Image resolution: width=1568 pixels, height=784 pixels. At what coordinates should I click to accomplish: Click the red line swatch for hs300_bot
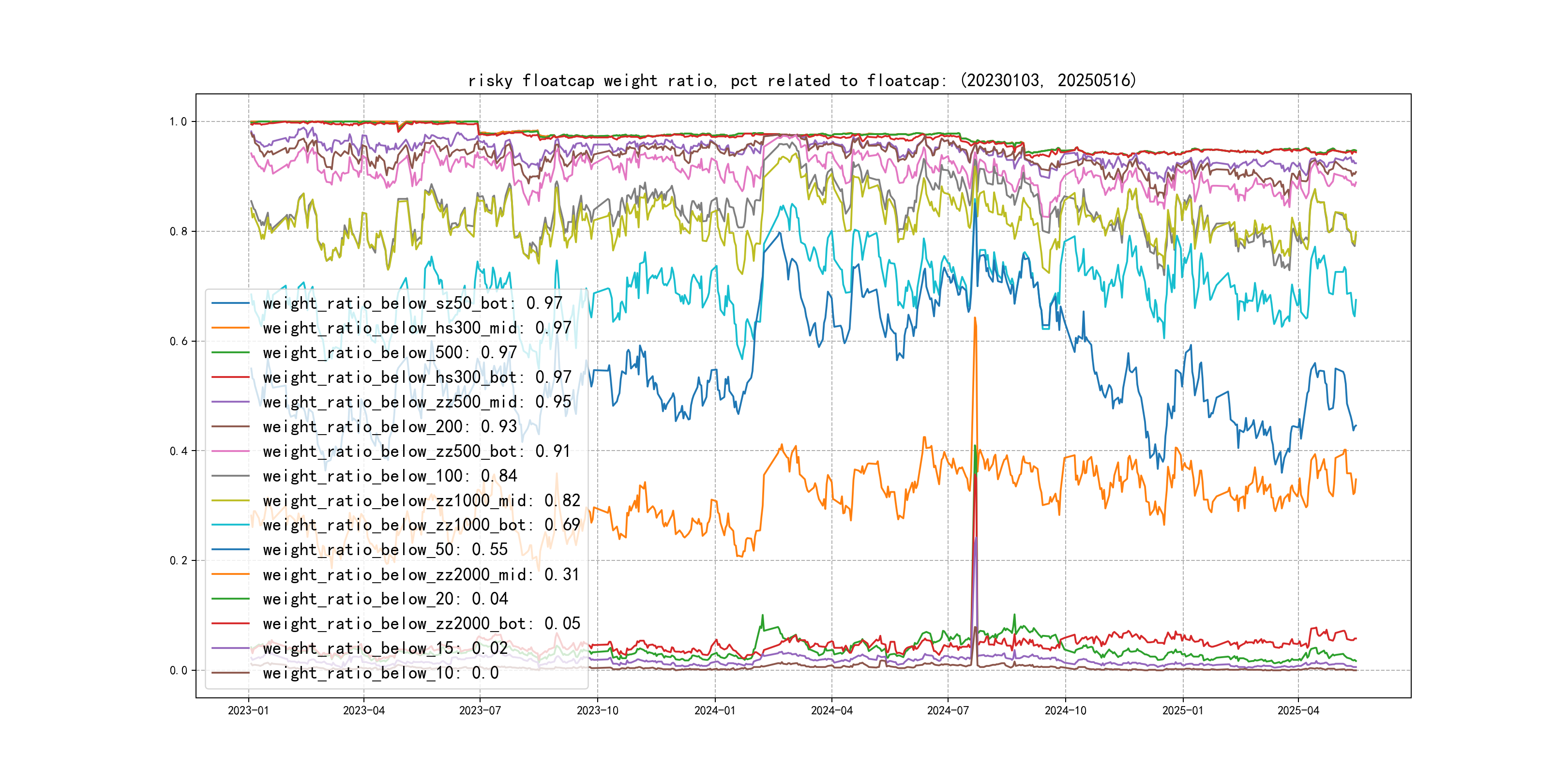click(230, 377)
